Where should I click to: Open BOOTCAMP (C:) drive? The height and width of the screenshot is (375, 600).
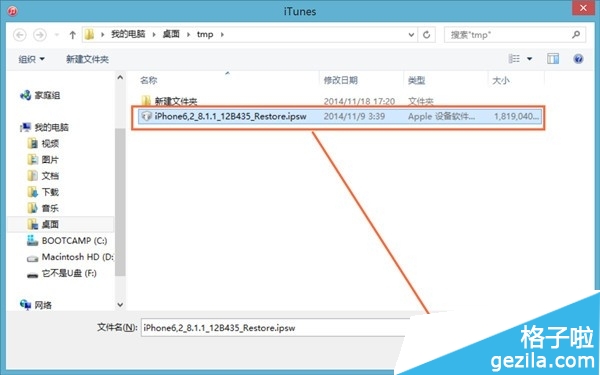click(74, 241)
